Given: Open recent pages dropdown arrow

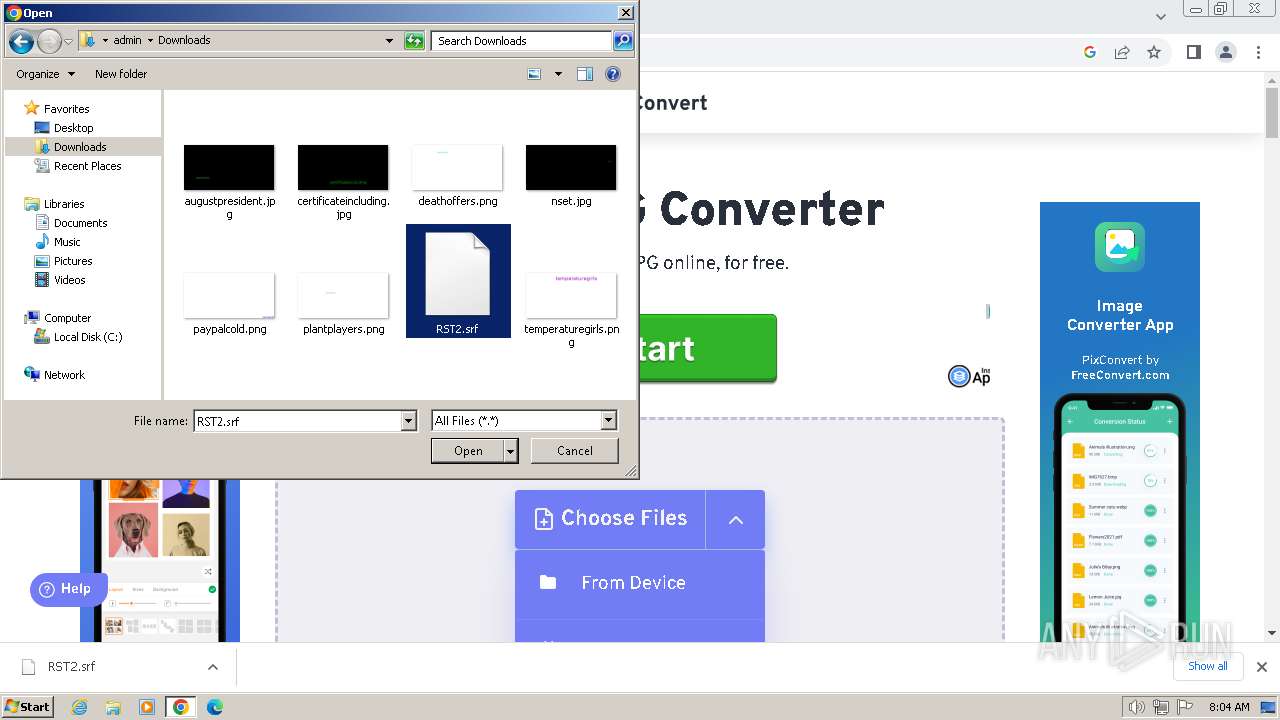Looking at the screenshot, I should point(68,41).
